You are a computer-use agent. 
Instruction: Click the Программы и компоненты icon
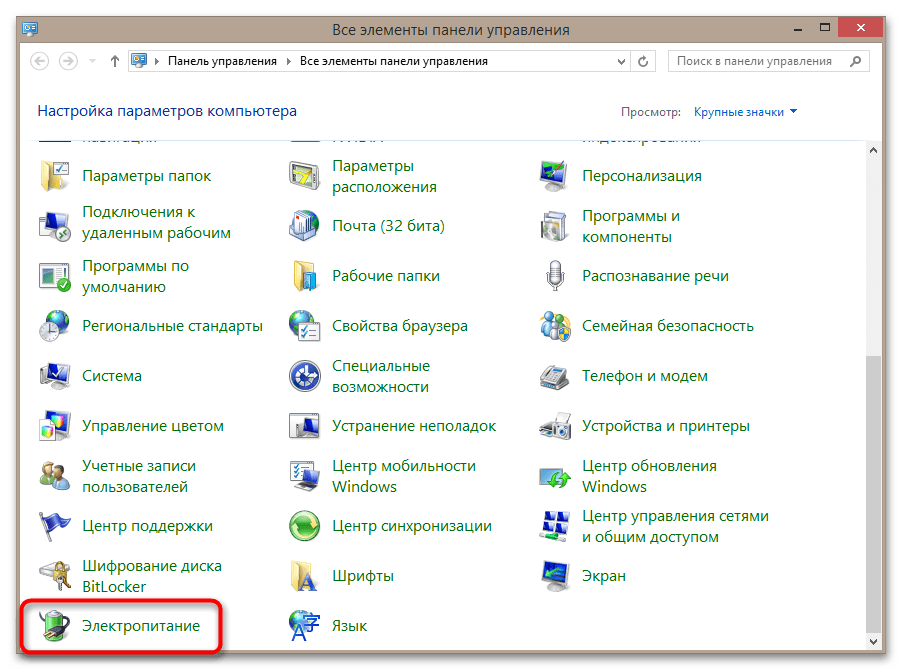click(x=555, y=226)
